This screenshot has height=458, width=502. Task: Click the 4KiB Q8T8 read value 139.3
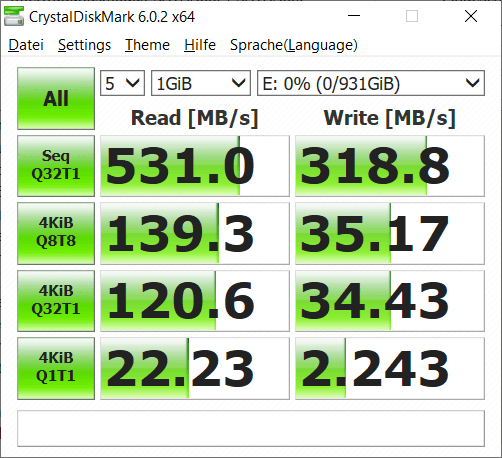(195, 233)
